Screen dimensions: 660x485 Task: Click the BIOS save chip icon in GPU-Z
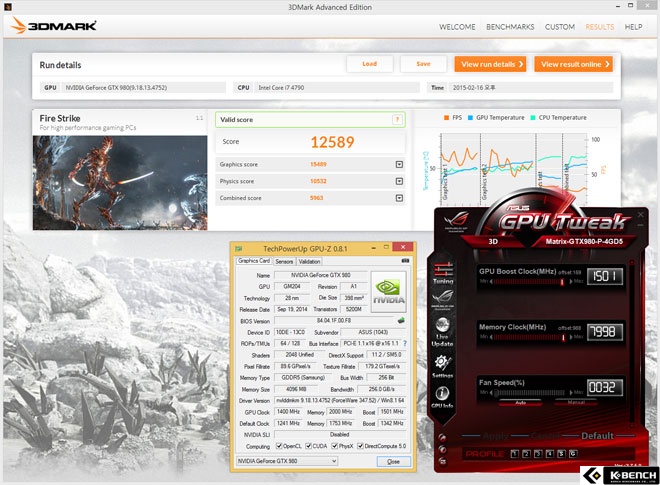[x=401, y=320]
